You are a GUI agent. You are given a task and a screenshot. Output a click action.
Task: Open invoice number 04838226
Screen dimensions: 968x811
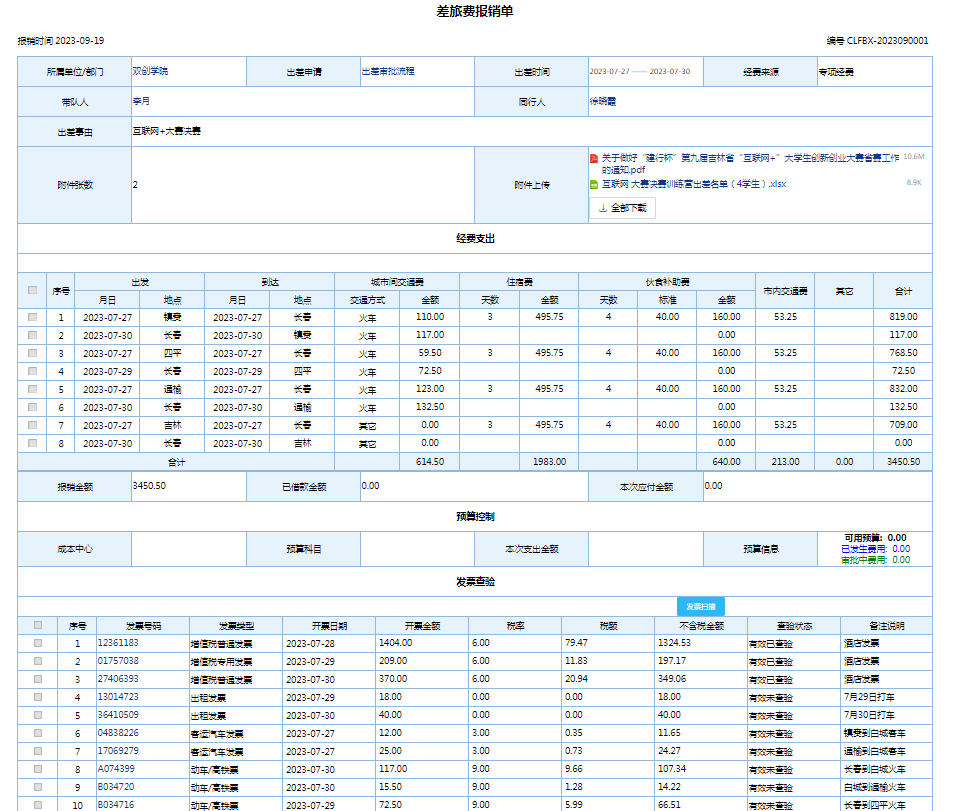coord(118,733)
